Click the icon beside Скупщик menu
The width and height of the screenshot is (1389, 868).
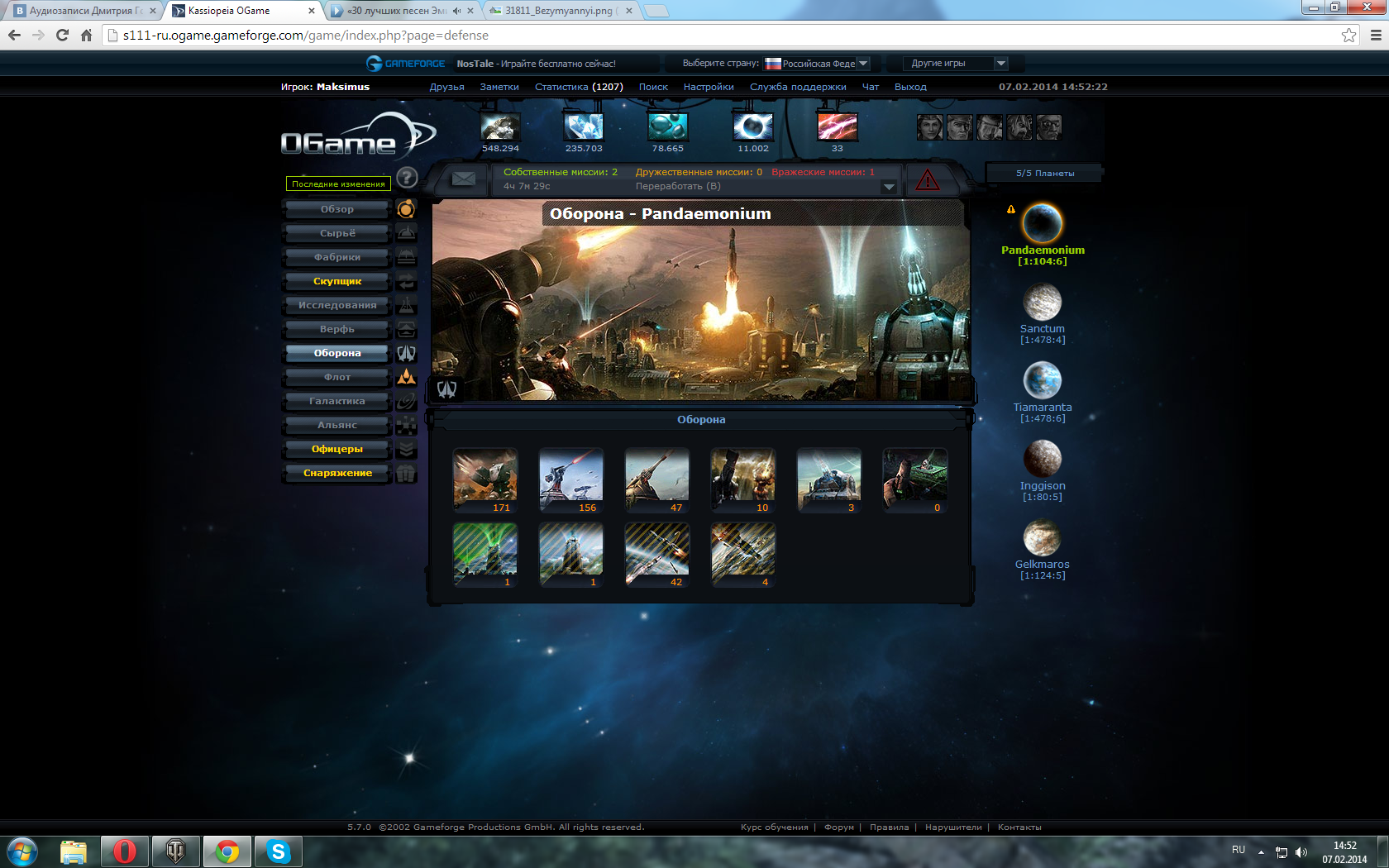[x=406, y=281]
